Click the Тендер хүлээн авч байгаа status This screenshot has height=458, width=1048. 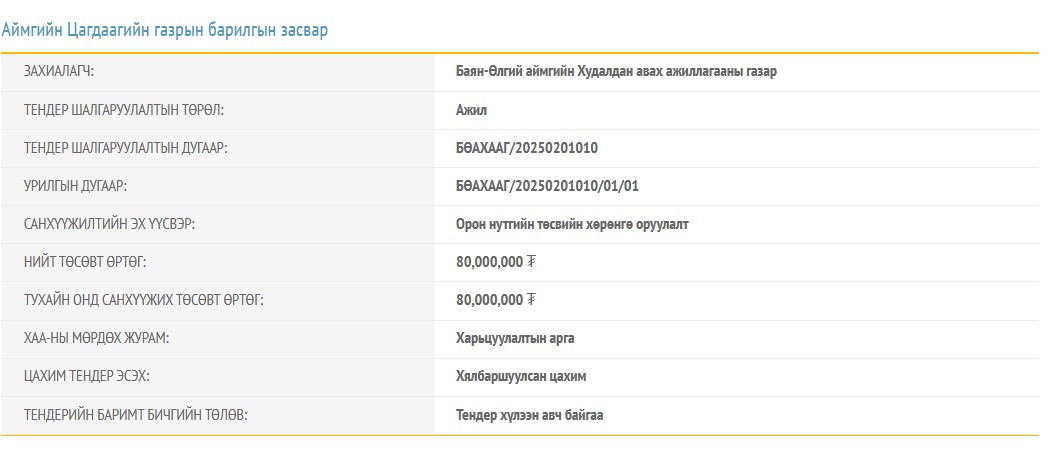529,414
